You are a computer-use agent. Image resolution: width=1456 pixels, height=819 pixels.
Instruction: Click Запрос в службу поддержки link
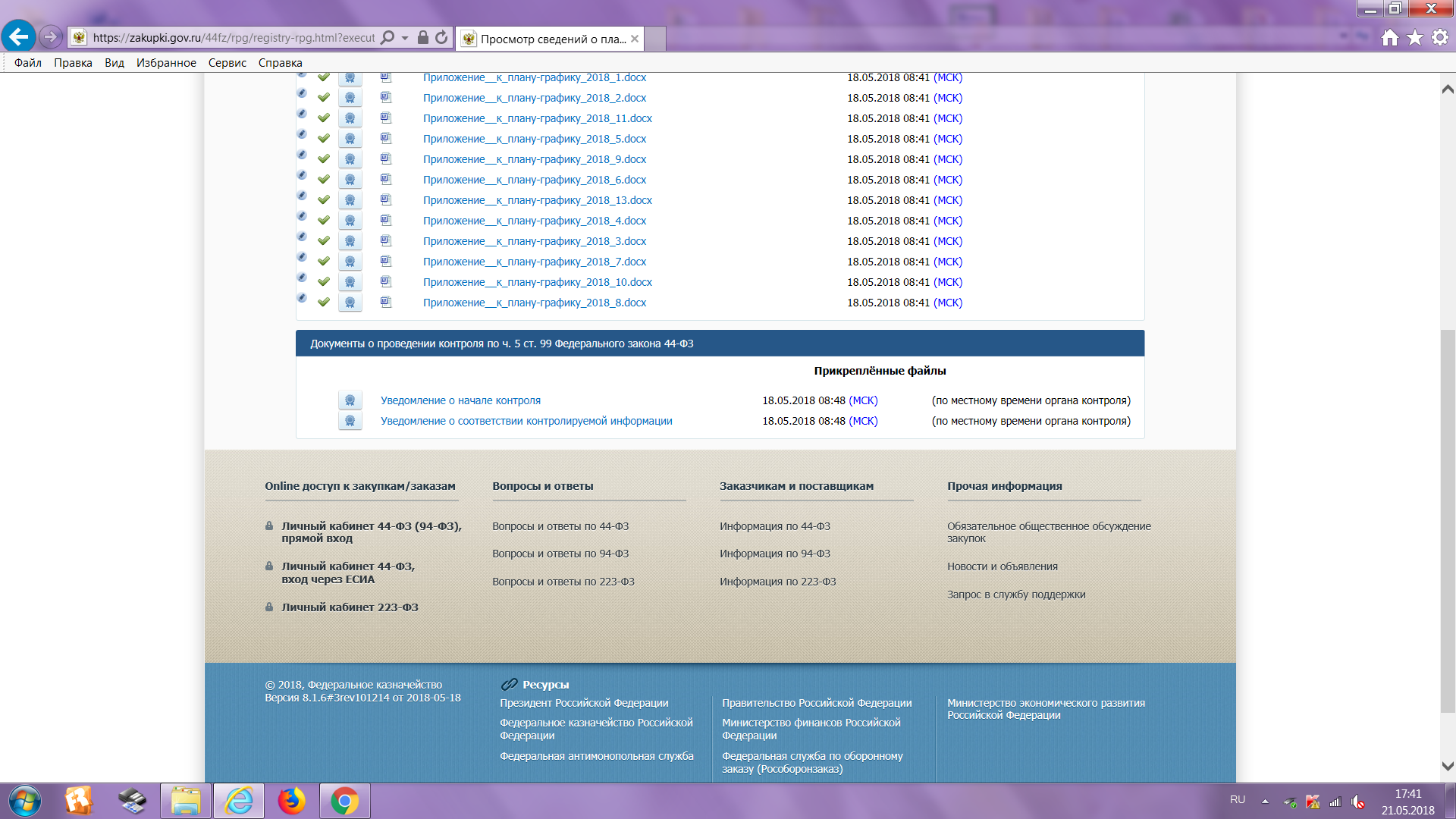coord(1015,595)
